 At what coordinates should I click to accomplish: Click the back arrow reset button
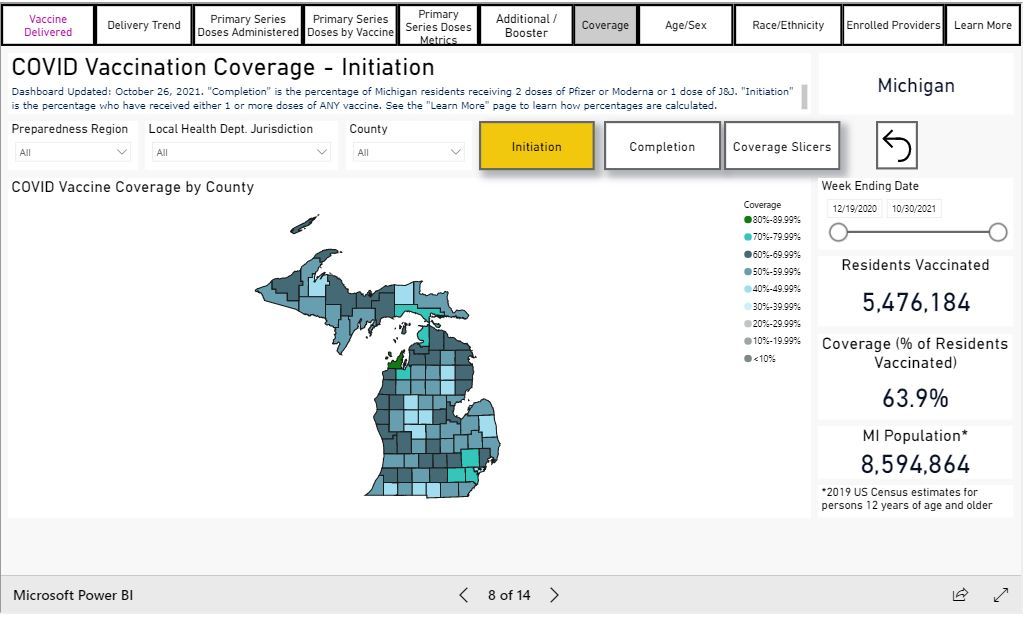[x=896, y=146]
